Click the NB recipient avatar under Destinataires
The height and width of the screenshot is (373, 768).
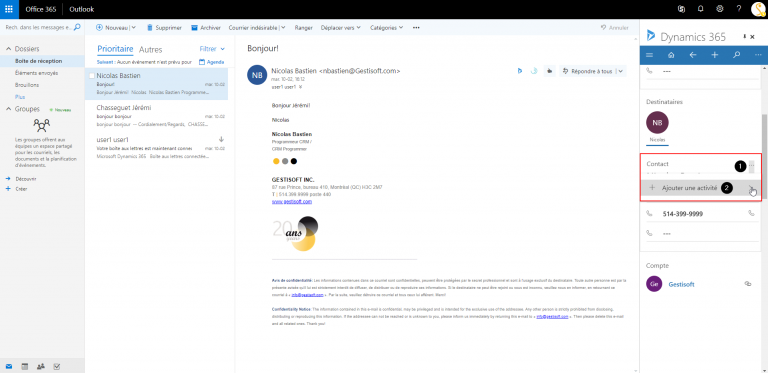click(657, 123)
